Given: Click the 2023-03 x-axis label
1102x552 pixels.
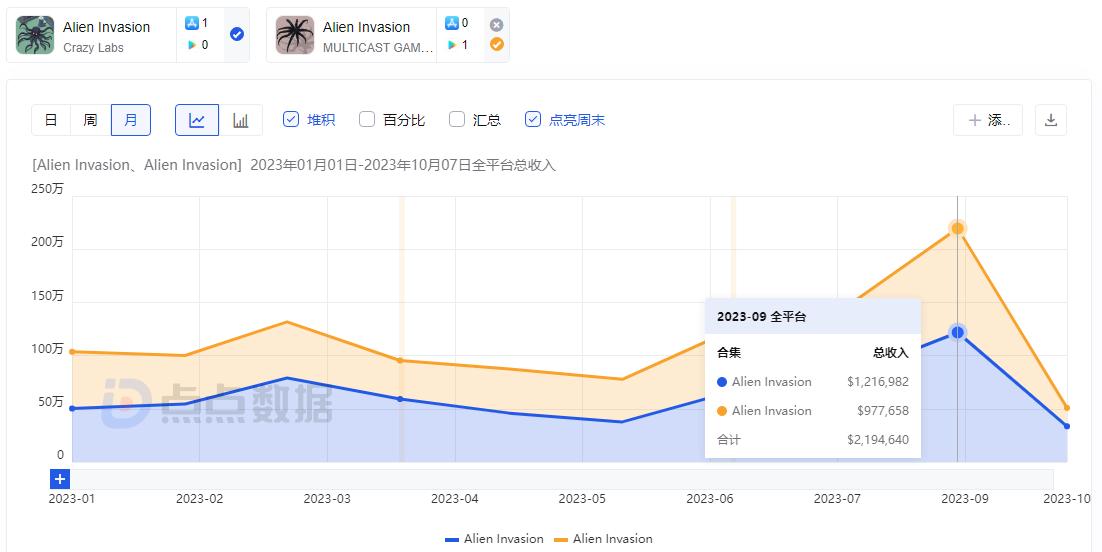Looking at the screenshot, I should [327, 499].
